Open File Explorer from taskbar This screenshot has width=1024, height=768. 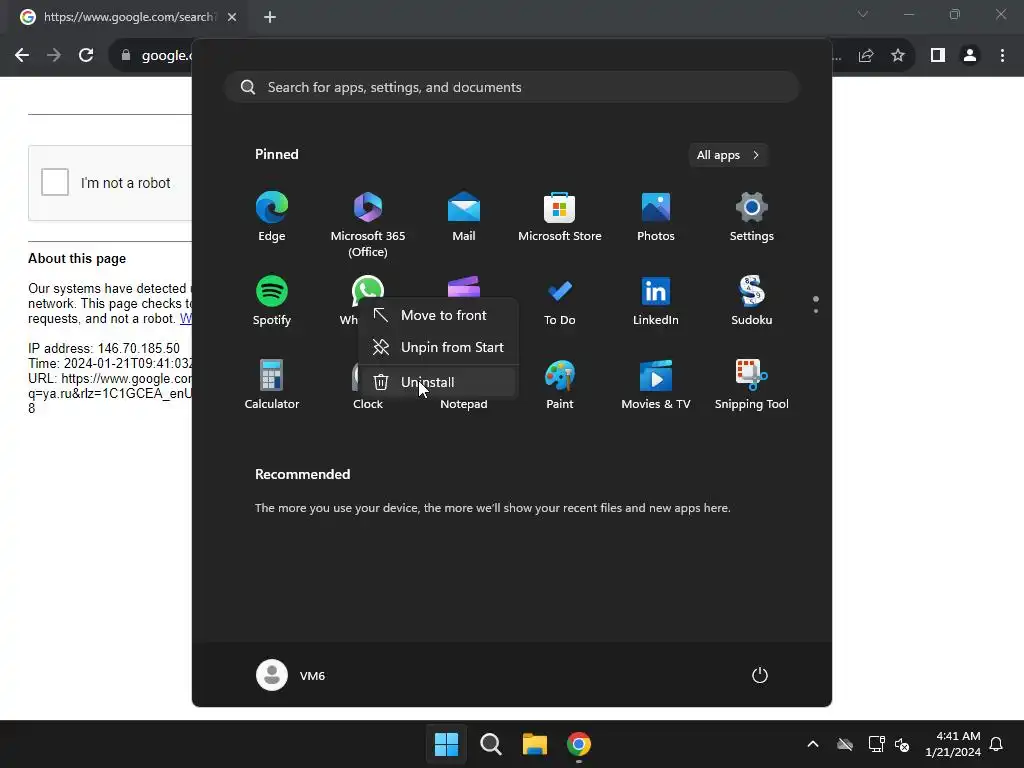coord(535,744)
